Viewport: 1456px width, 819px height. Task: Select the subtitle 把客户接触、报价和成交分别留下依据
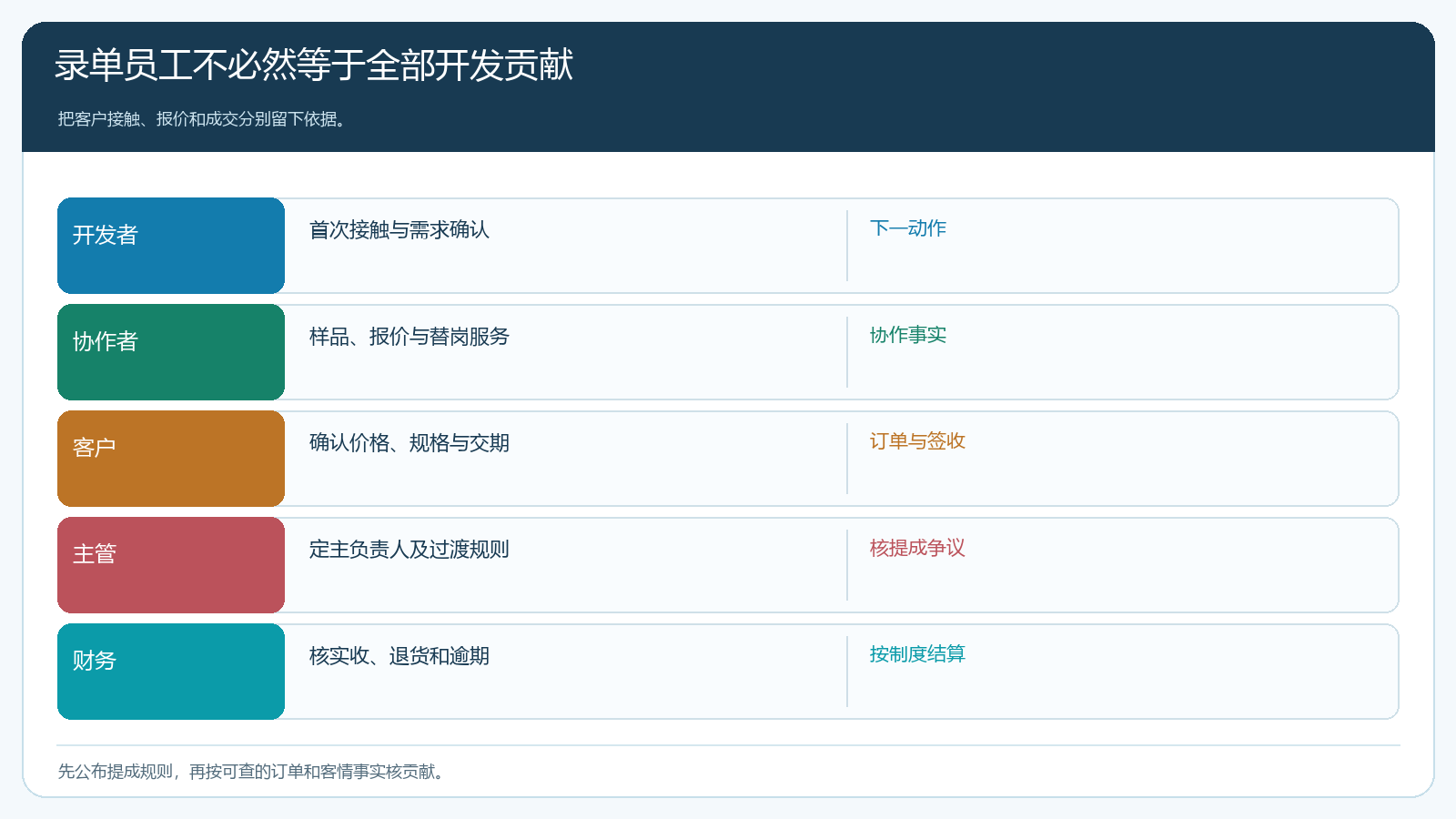click(201, 119)
